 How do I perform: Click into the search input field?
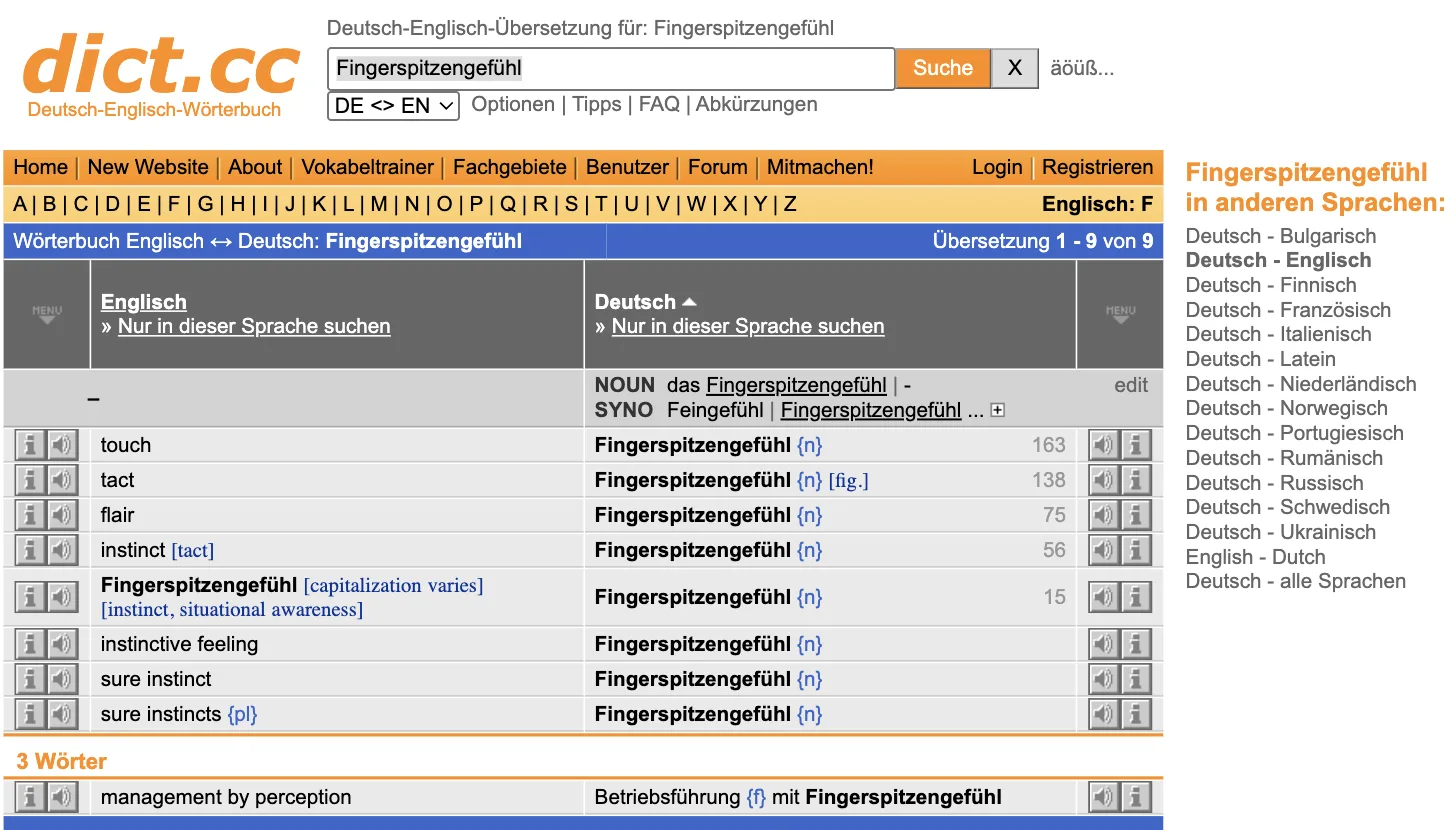click(x=611, y=68)
